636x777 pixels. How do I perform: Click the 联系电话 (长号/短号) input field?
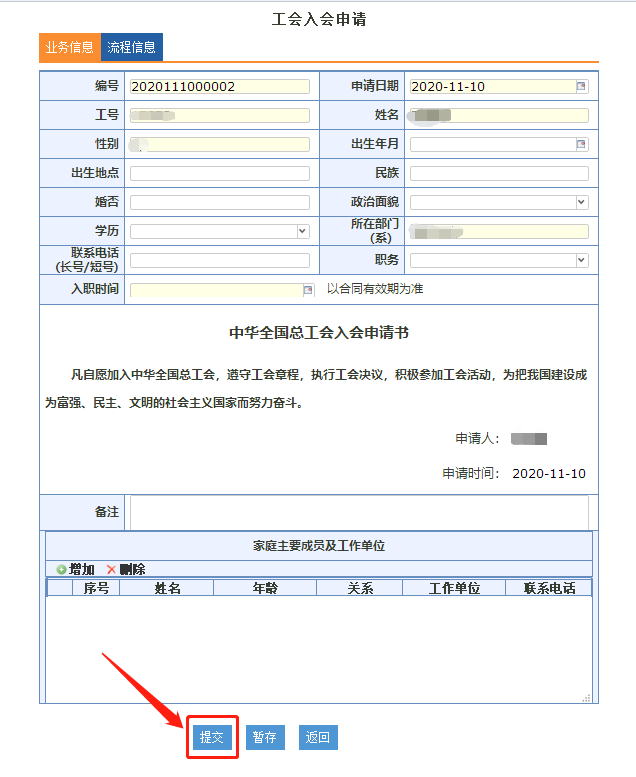click(x=219, y=261)
